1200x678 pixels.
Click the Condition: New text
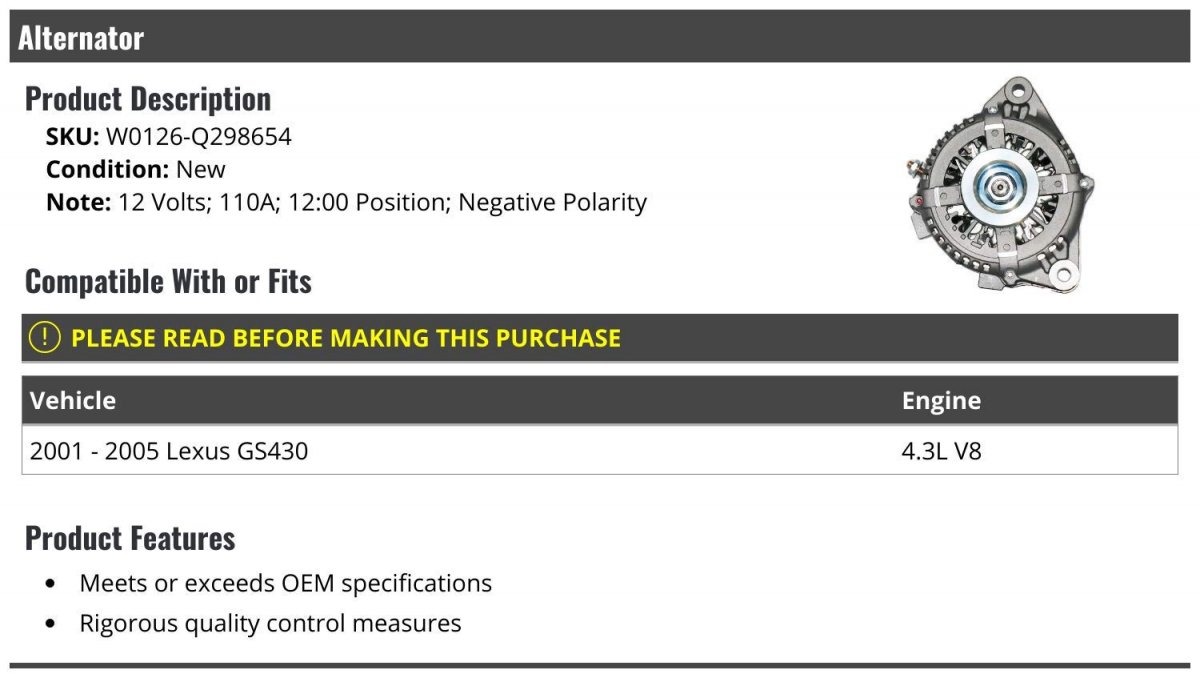point(136,169)
